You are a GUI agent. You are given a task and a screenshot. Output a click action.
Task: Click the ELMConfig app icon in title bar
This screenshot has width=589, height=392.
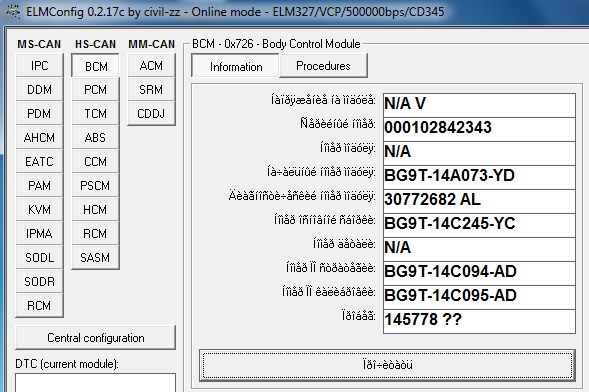tap(13, 12)
